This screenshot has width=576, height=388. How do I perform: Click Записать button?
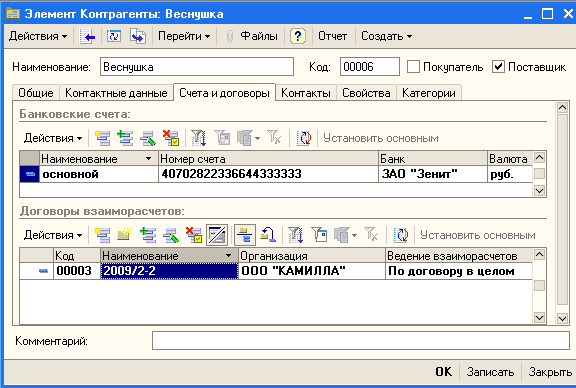click(490, 372)
